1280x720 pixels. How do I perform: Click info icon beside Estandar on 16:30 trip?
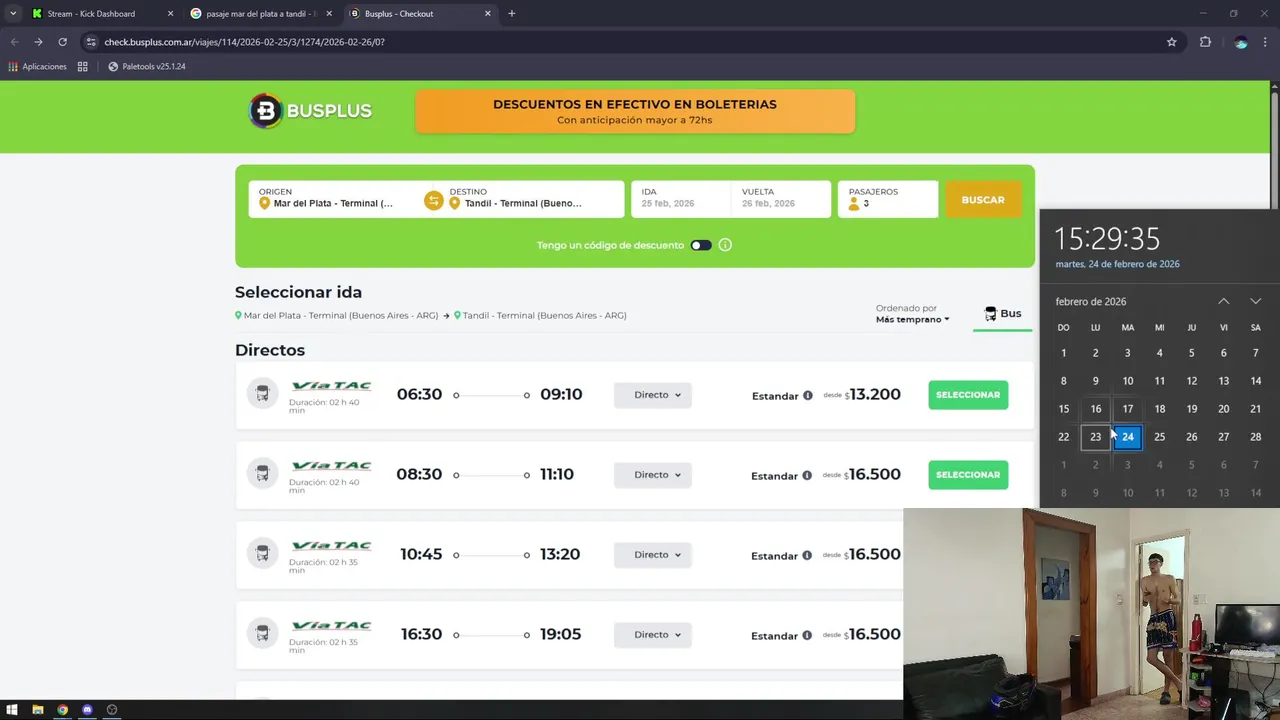pyautogui.click(x=807, y=635)
